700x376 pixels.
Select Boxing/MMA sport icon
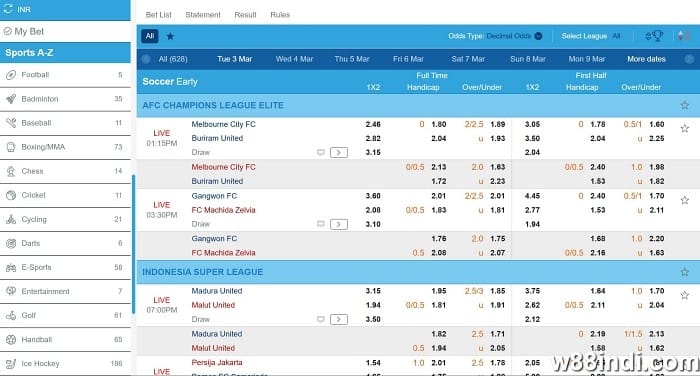click(11, 147)
